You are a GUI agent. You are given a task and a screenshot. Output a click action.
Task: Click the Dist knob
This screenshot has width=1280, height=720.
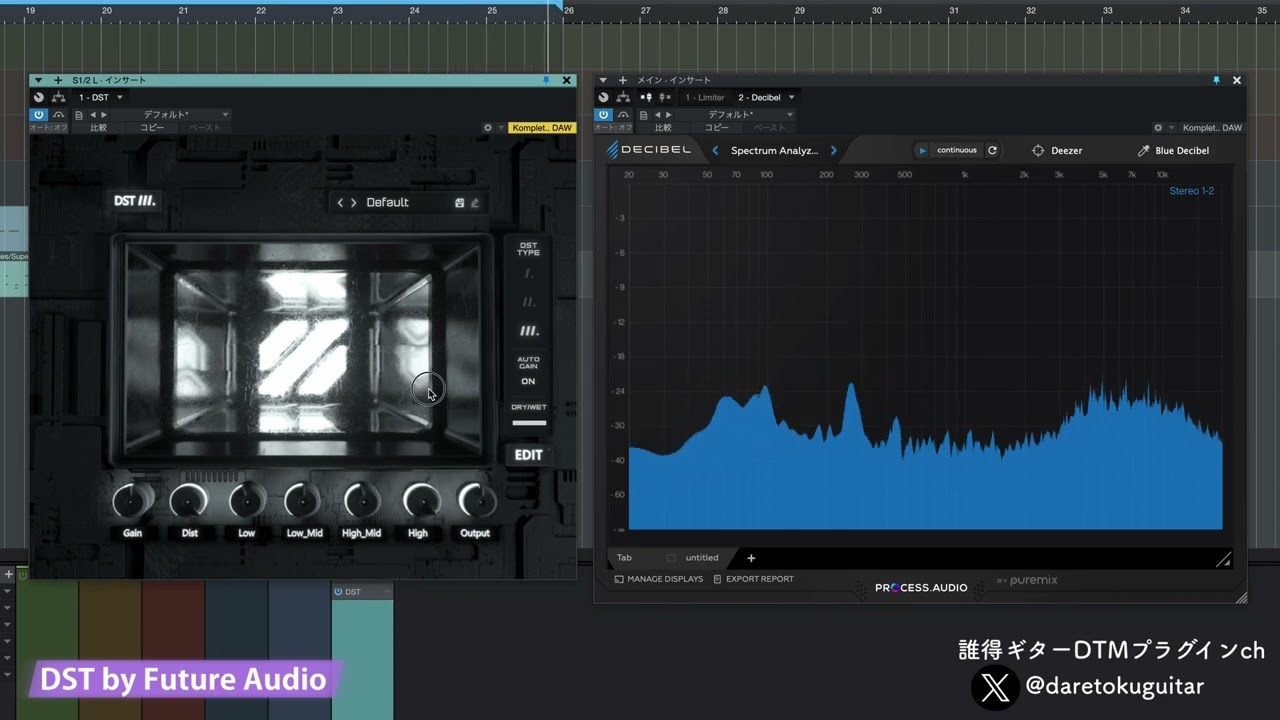[x=189, y=500]
